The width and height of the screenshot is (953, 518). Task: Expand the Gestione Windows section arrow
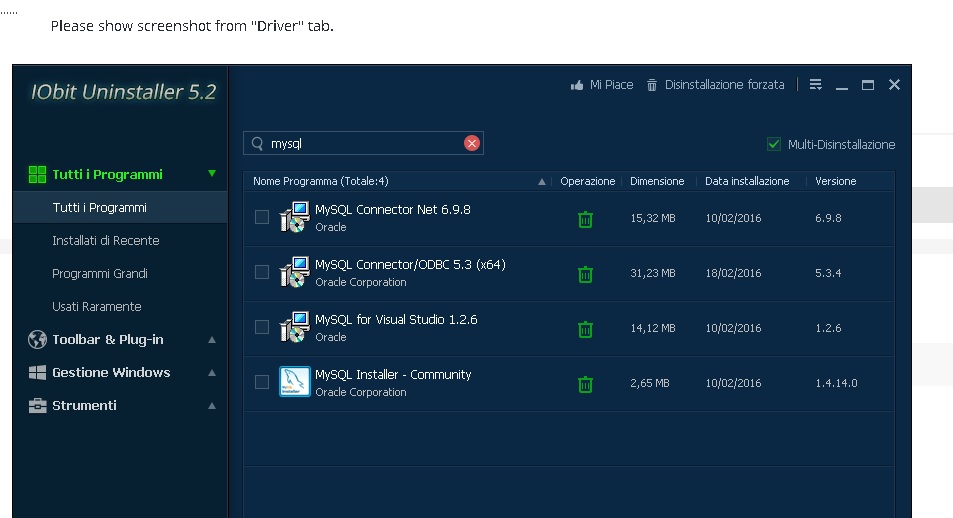point(212,373)
